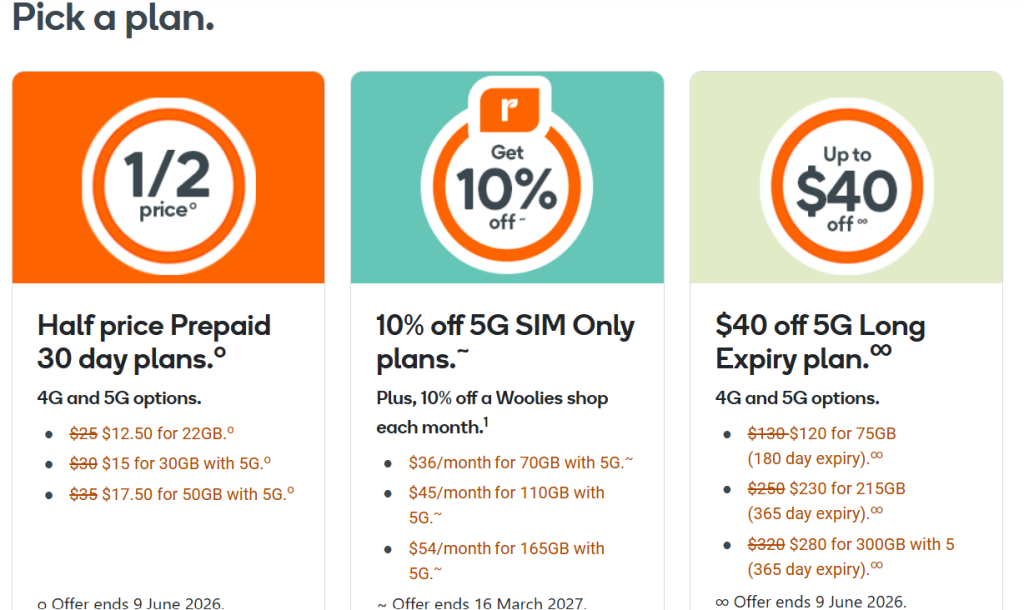Click the Up to $40 off badge
1024x610 pixels.
(x=846, y=185)
